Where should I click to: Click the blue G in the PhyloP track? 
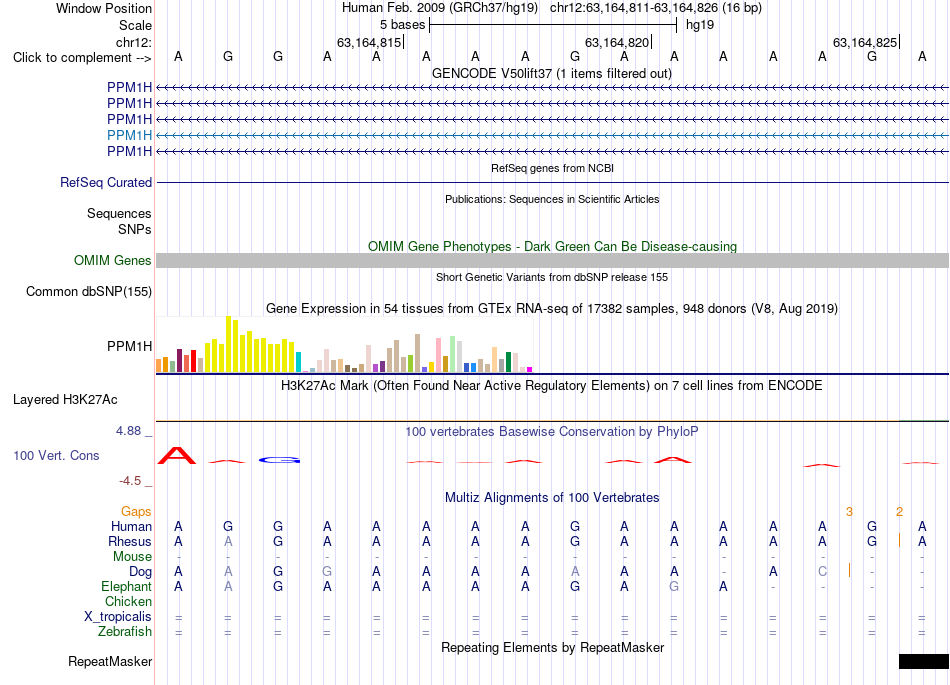click(279, 460)
